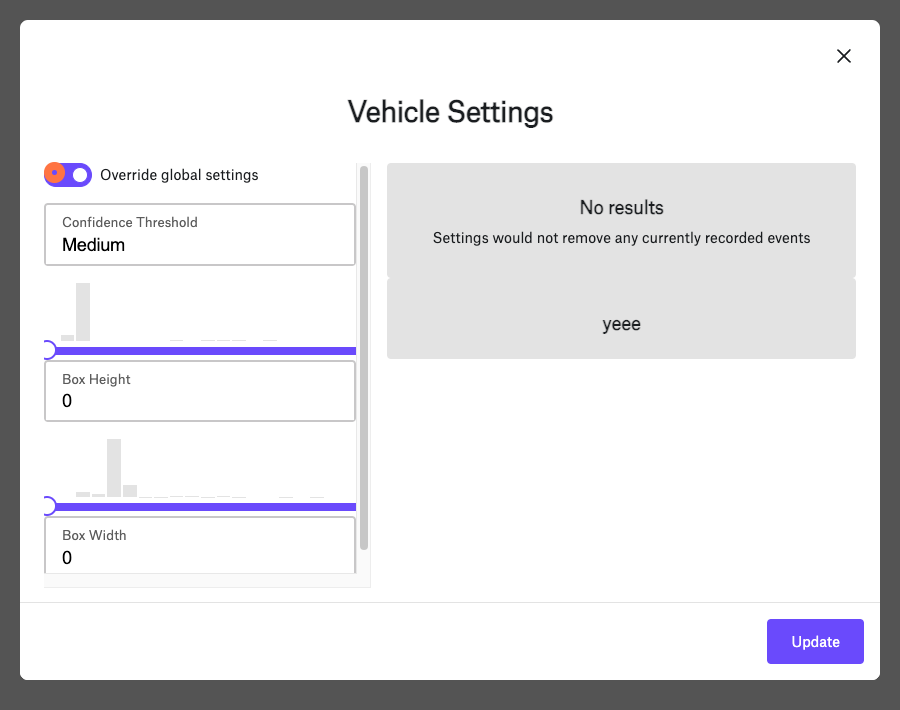Screen dimensions: 900x710
Task: Click the tallest bar in the Box Height histogram
Action: [x=114, y=468]
